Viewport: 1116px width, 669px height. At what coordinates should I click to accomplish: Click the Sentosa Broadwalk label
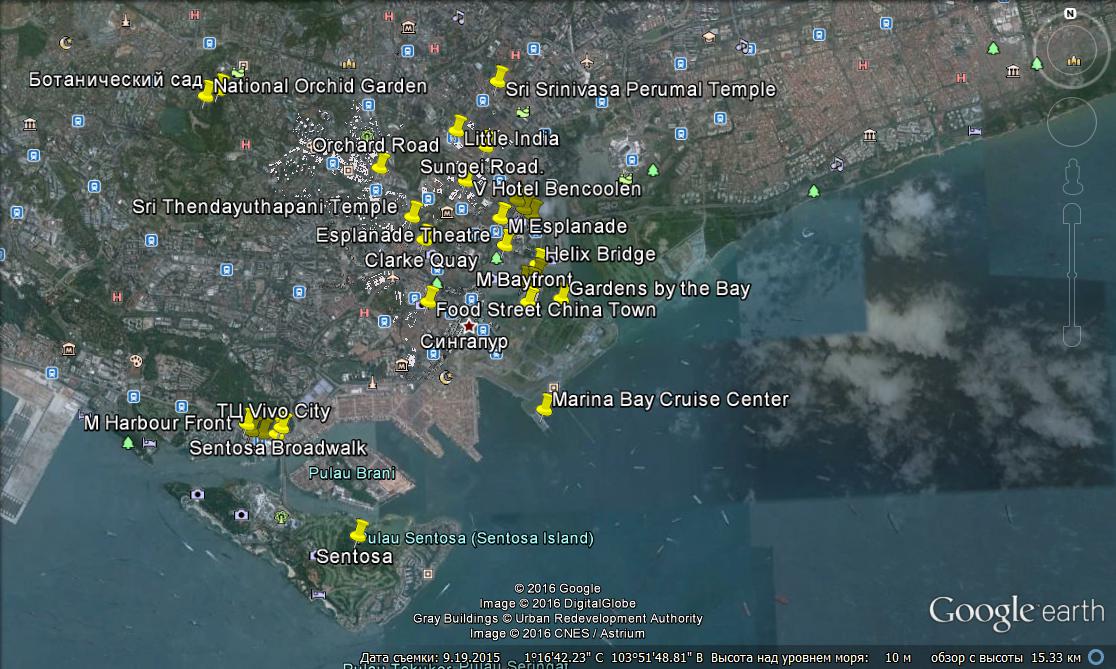point(278,448)
